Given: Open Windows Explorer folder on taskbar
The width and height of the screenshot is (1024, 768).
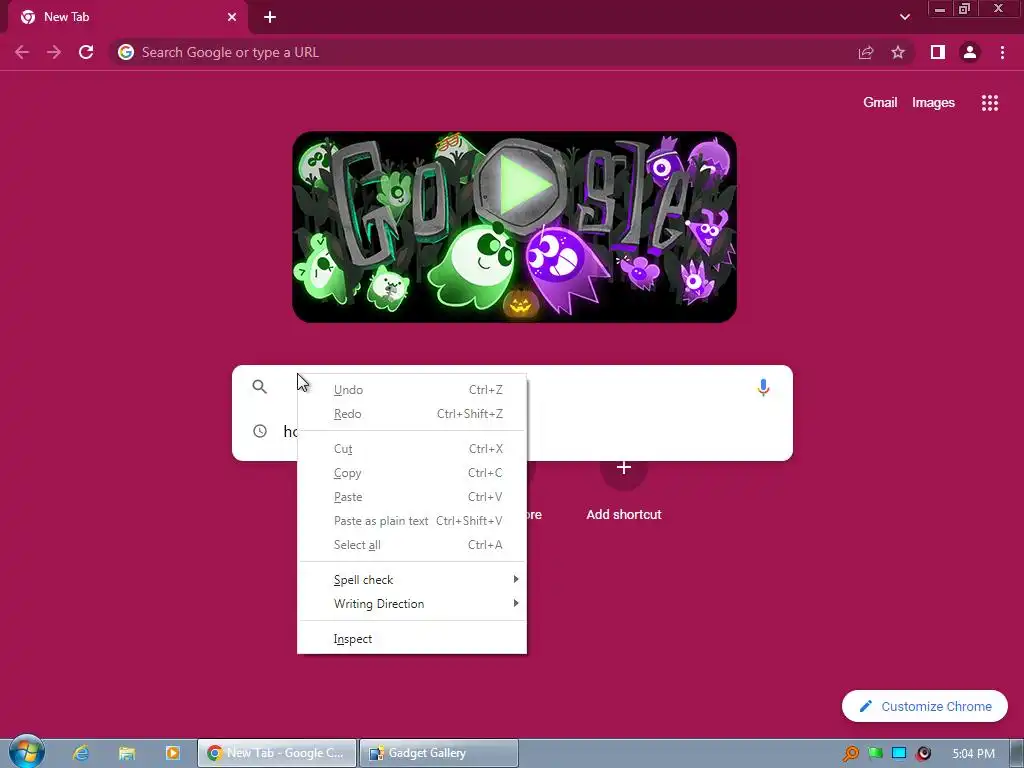Looking at the screenshot, I should point(127,753).
